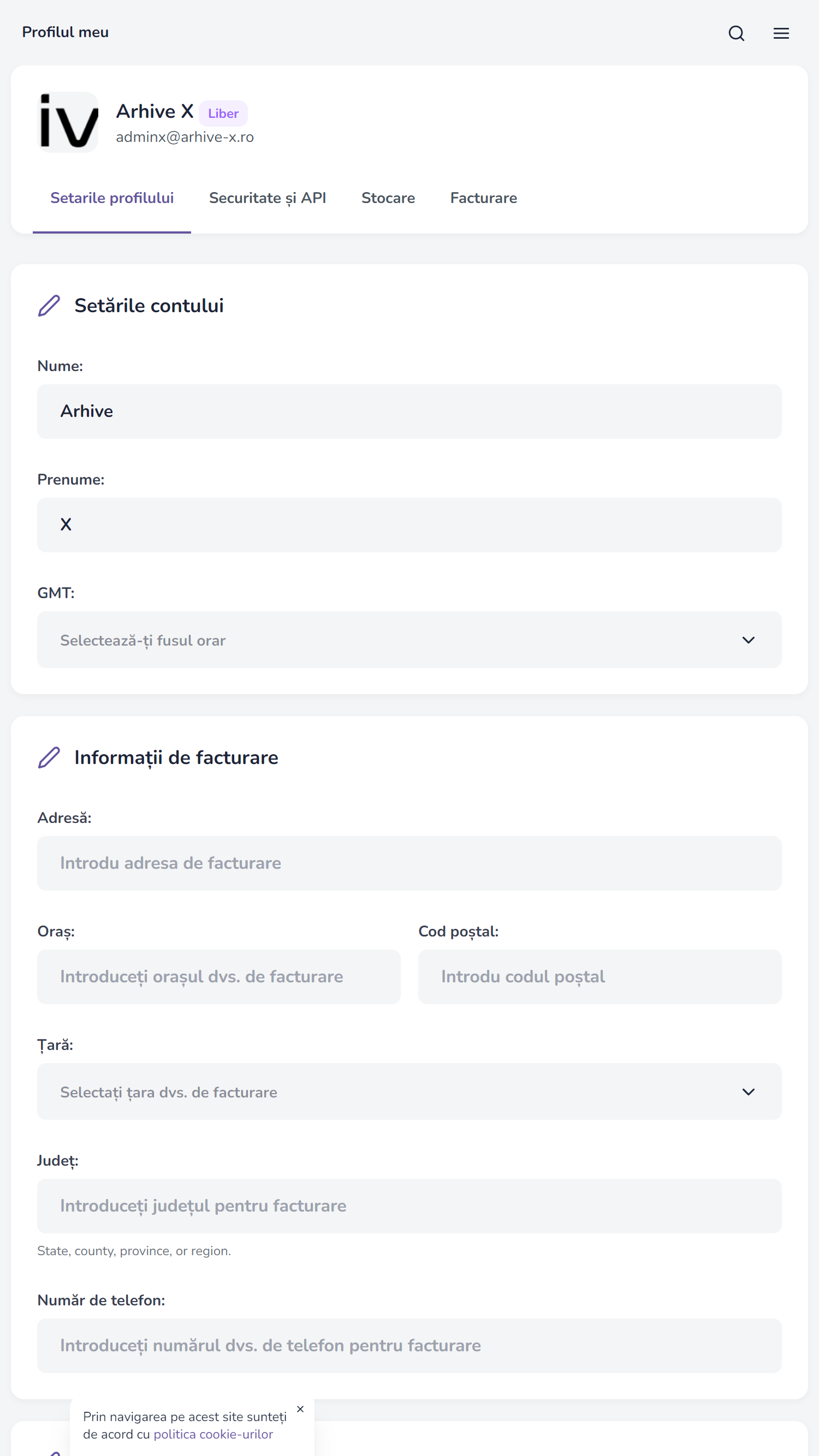This screenshot has width=819, height=1456.
Task: Dismiss the cookie notice with the X
Action: (x=300, y=1409)
